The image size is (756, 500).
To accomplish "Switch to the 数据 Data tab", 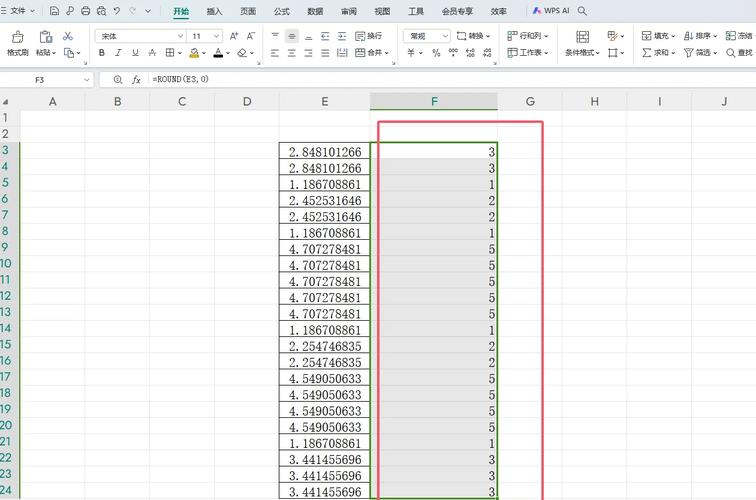I will tap(315, 11).
